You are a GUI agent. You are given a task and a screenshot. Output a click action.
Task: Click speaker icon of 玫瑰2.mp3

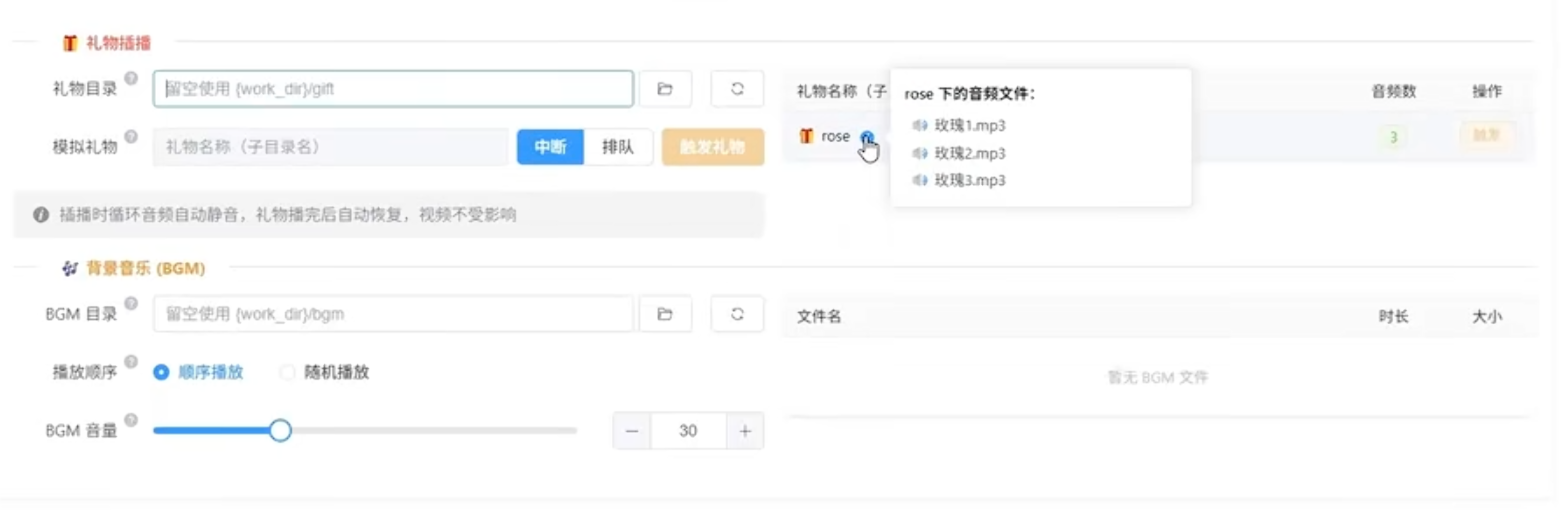[920, 153]
